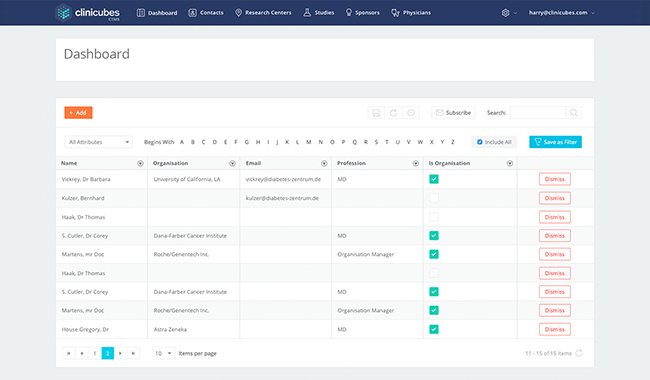Uncheck Is Organisation for Vickrey, Dr Barbara

(x=434, y=179)
